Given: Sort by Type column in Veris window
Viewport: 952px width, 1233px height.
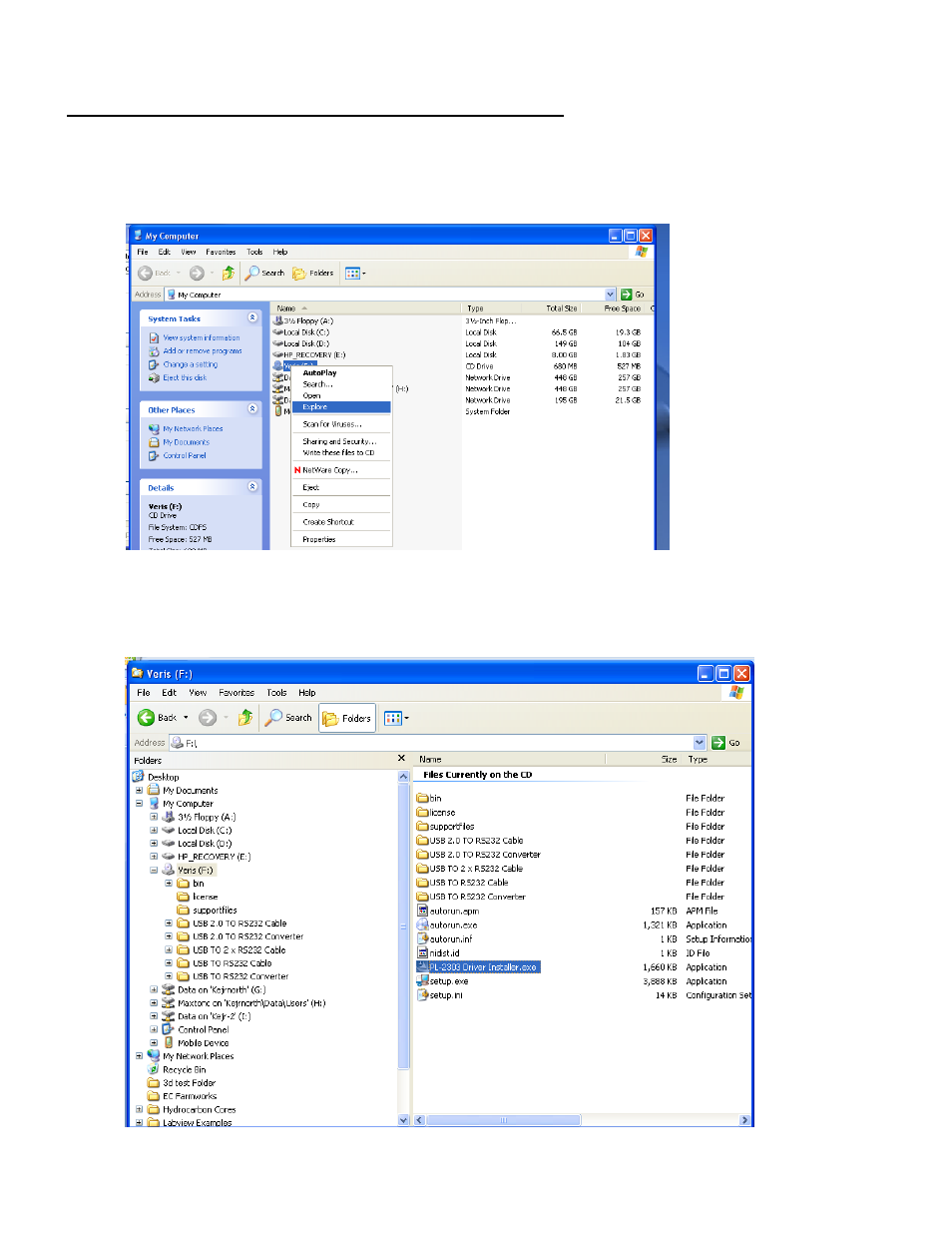Looking at the screenshot, I should click(x=698, y=760).
